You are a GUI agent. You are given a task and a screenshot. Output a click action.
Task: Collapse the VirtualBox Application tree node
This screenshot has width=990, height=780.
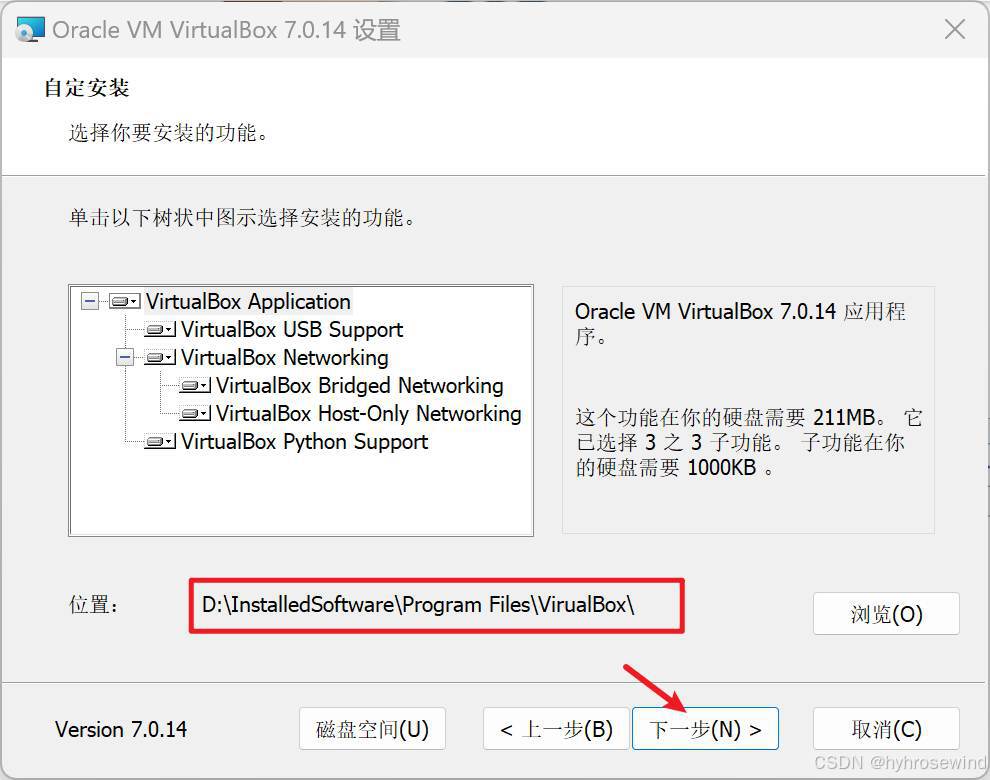tap(90, 301)
